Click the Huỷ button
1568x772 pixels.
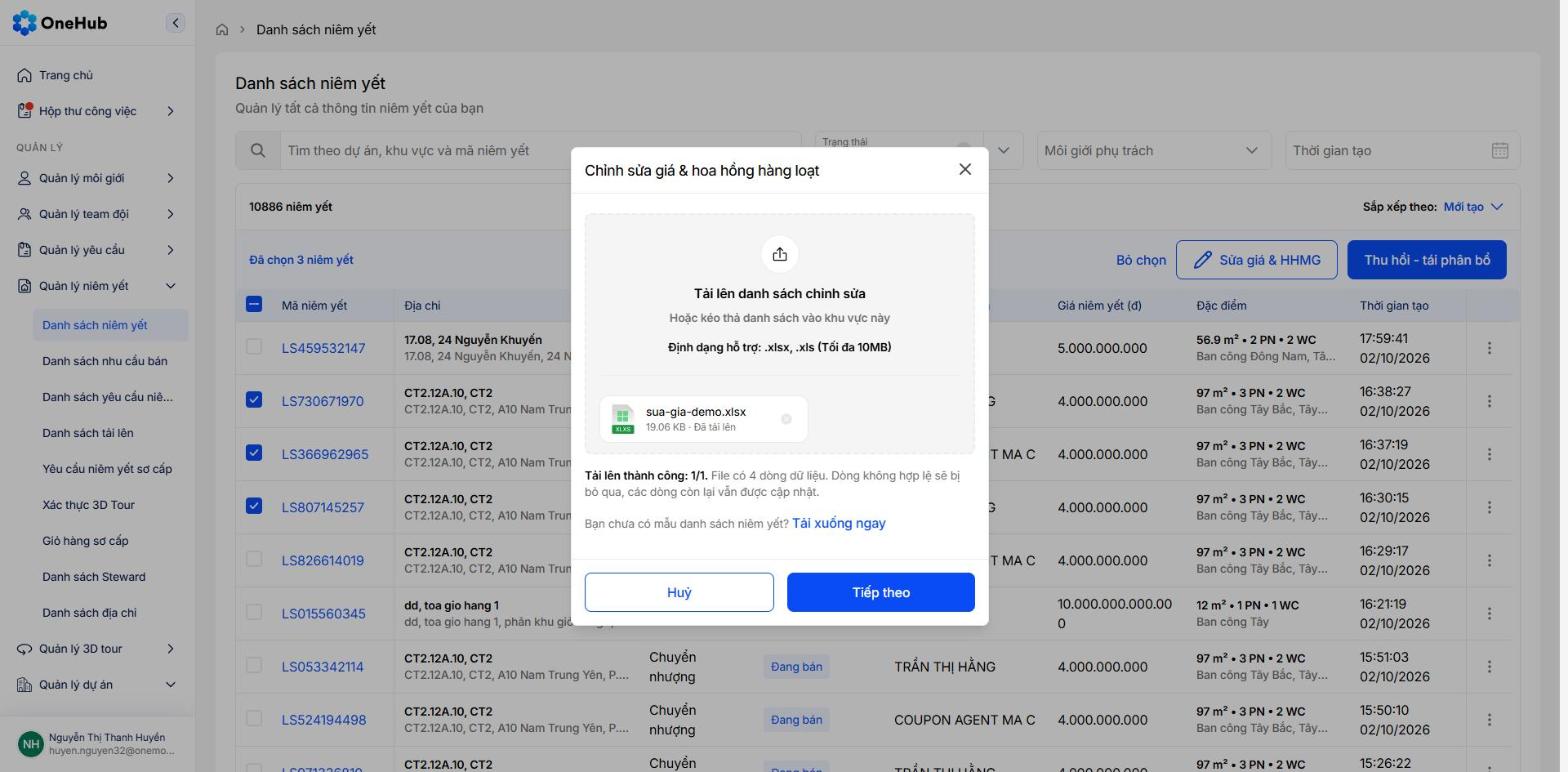[679, 592]
